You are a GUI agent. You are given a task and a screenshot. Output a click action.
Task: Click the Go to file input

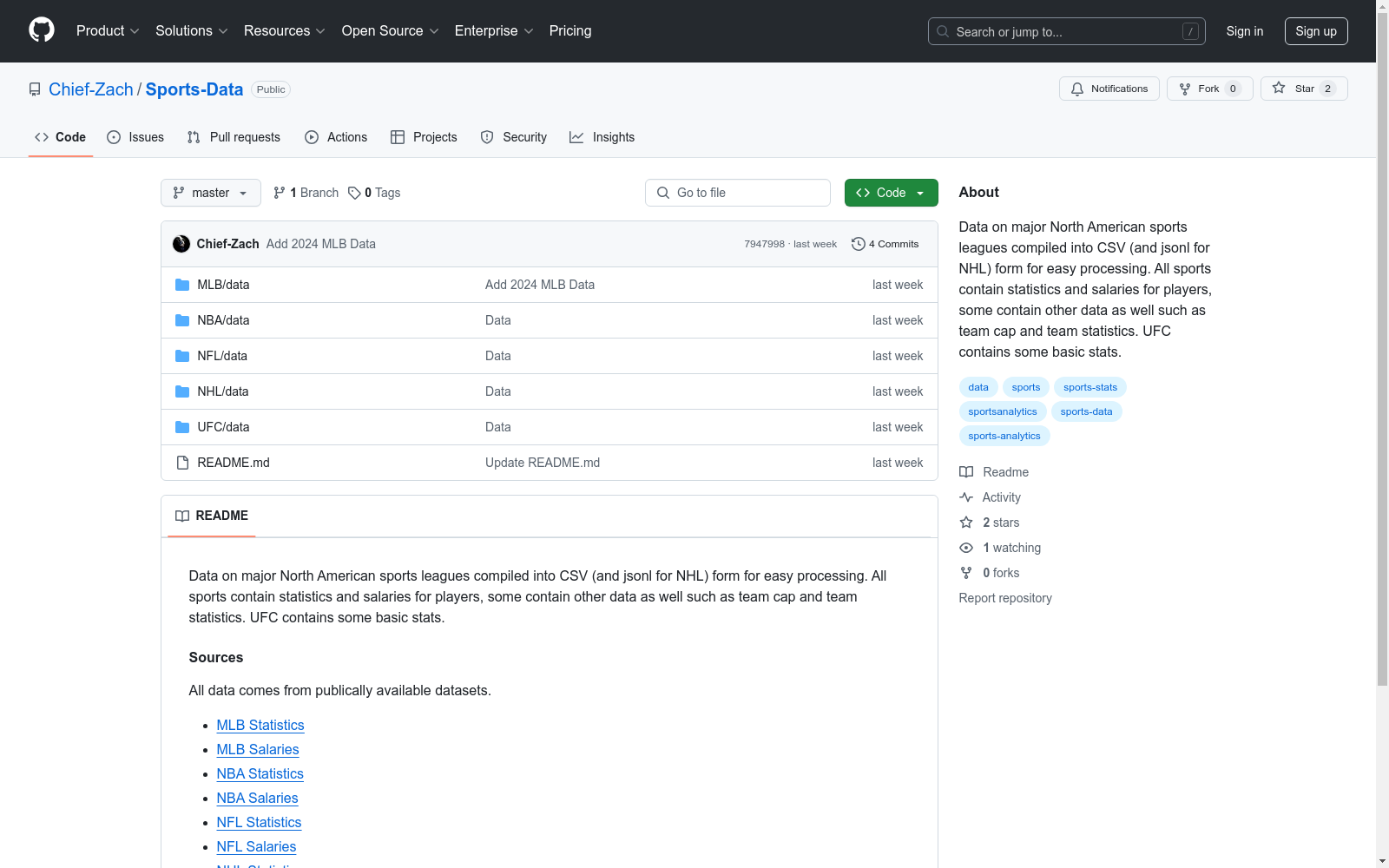(738, 193)
